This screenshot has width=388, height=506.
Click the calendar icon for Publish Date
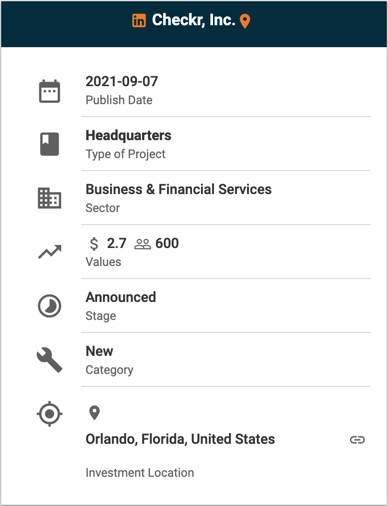pos(50,91)
